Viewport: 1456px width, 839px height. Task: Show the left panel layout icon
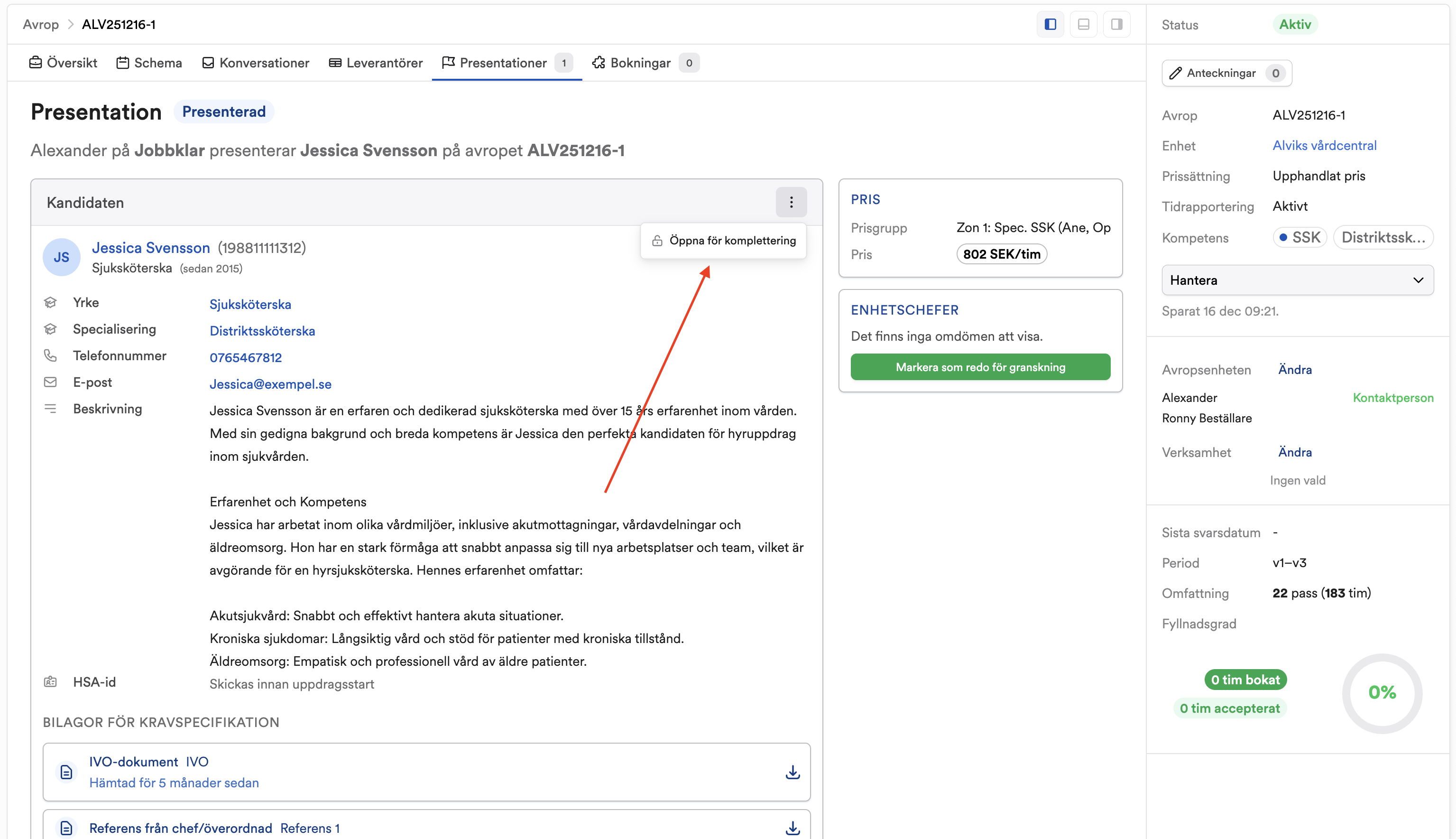click(x=1051, y=24)
